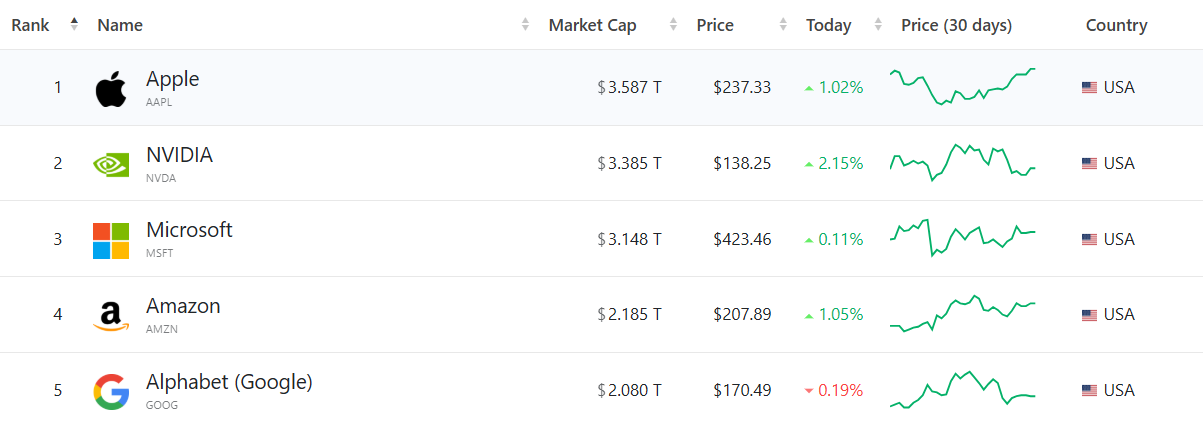Screen dimensions: 1203x426
Task: Open the NVIDIA company link
Action: 179,155
